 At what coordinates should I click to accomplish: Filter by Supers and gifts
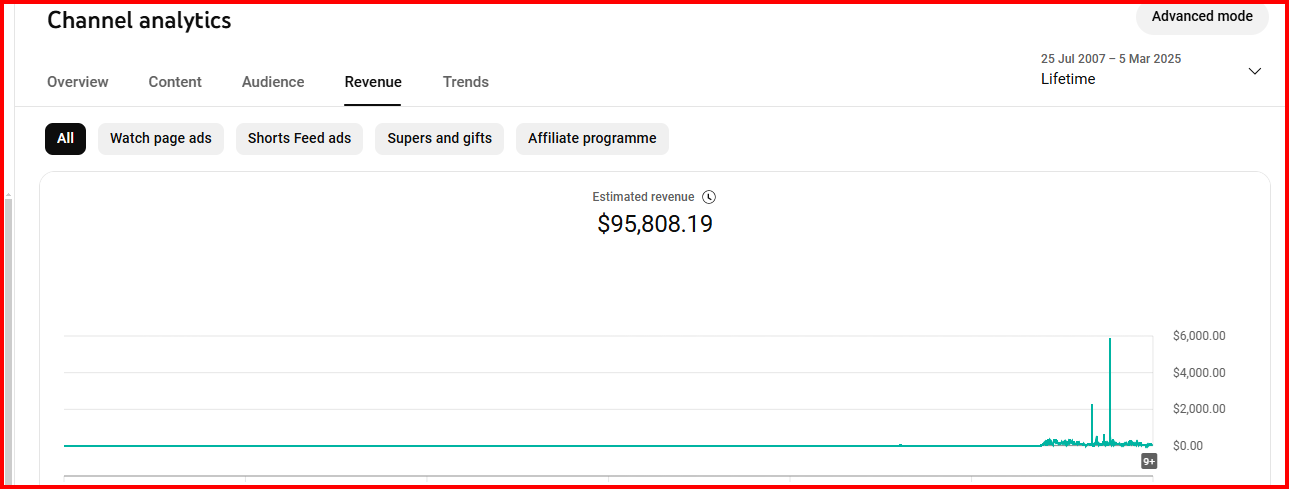point(440,139)
